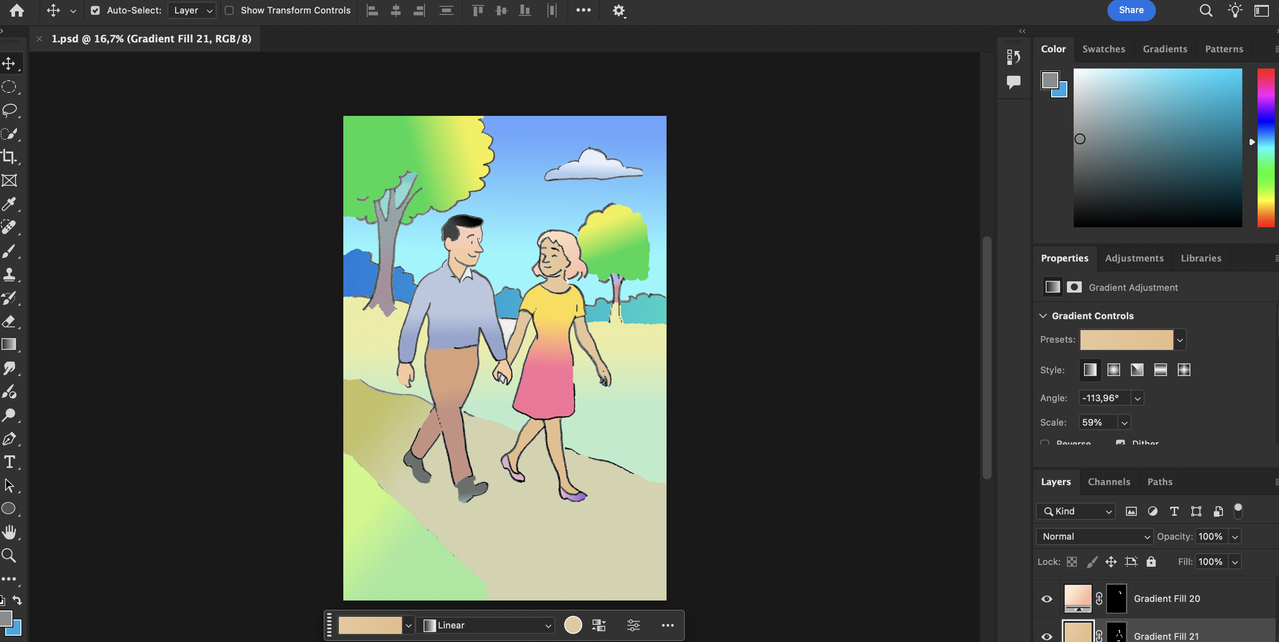Select the Lasso tool
Viewport: 1279px width, 642px height.
[9, 110]
